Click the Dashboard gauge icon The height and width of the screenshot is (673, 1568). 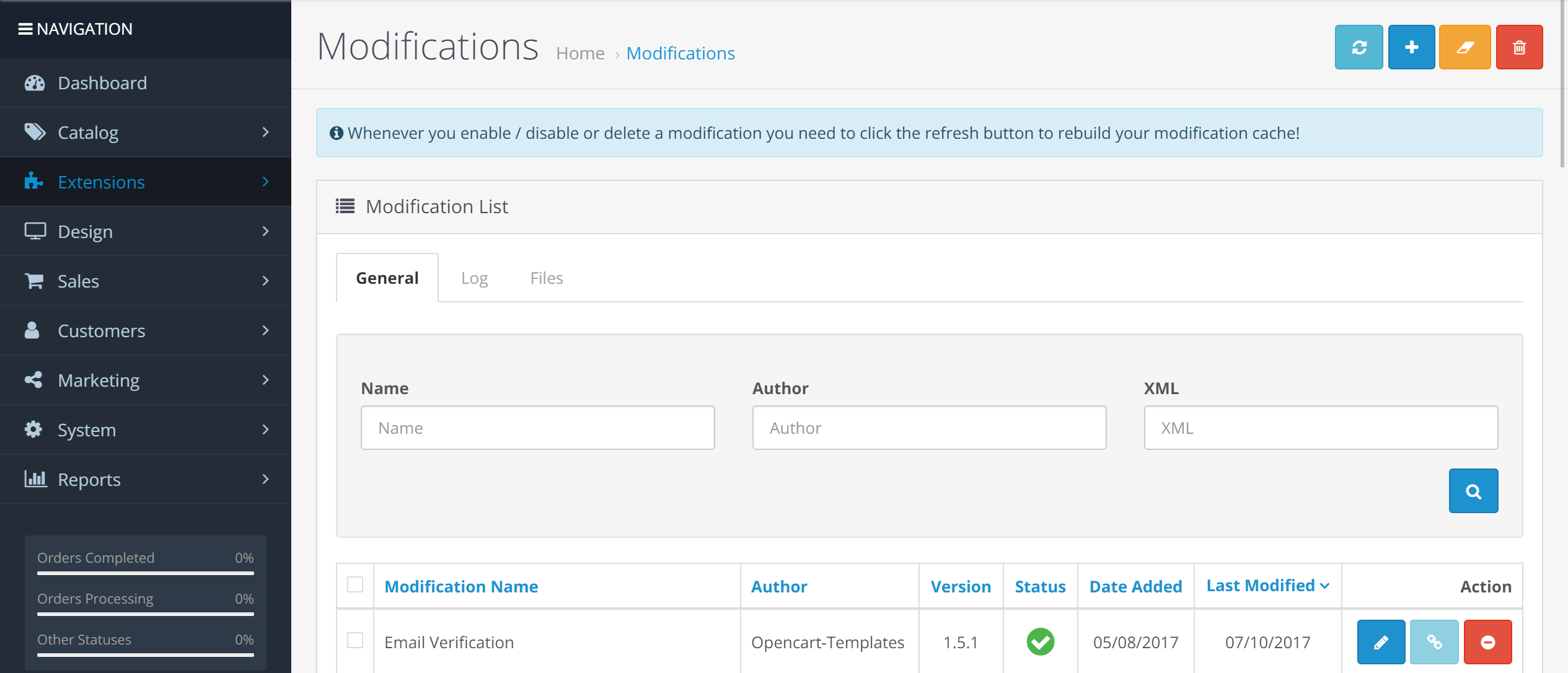[35, 83]
